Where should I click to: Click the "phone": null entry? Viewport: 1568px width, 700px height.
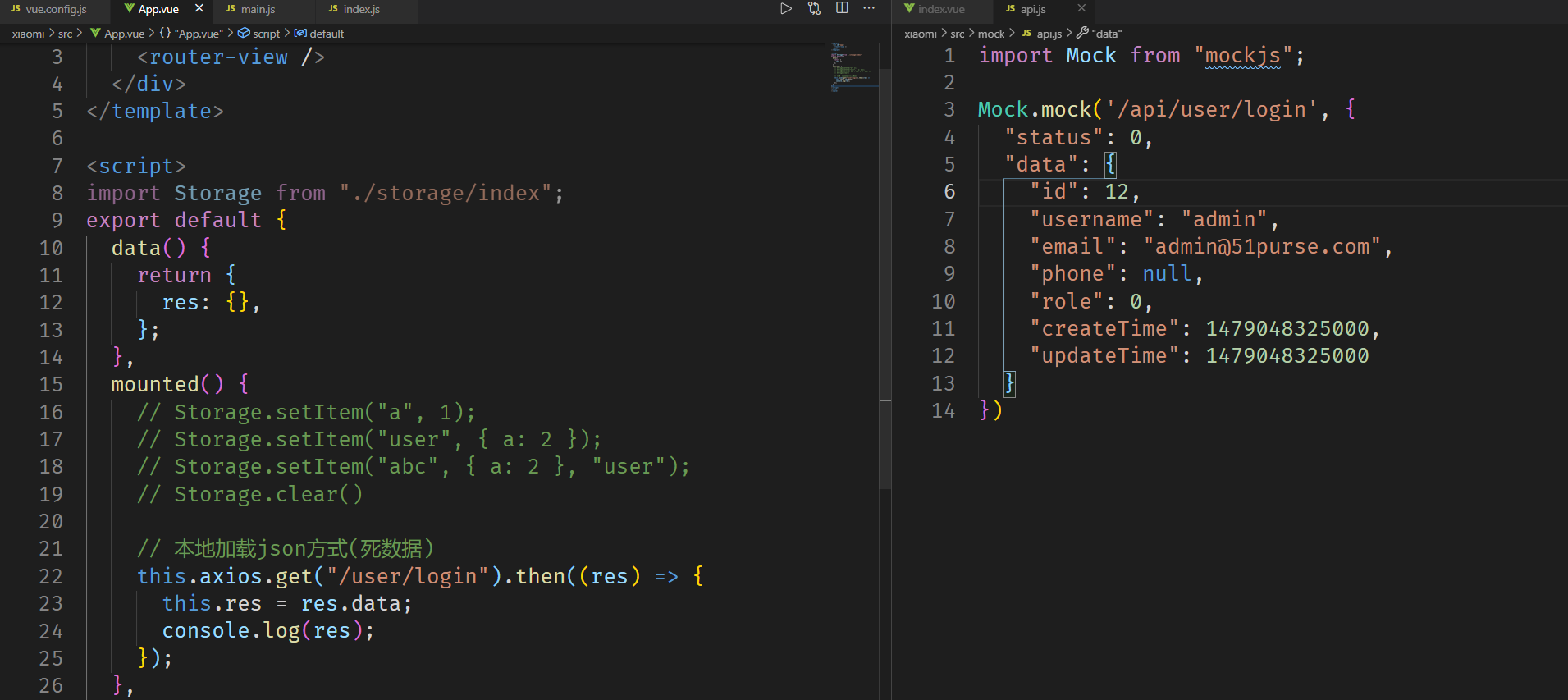click(1116, 273)
